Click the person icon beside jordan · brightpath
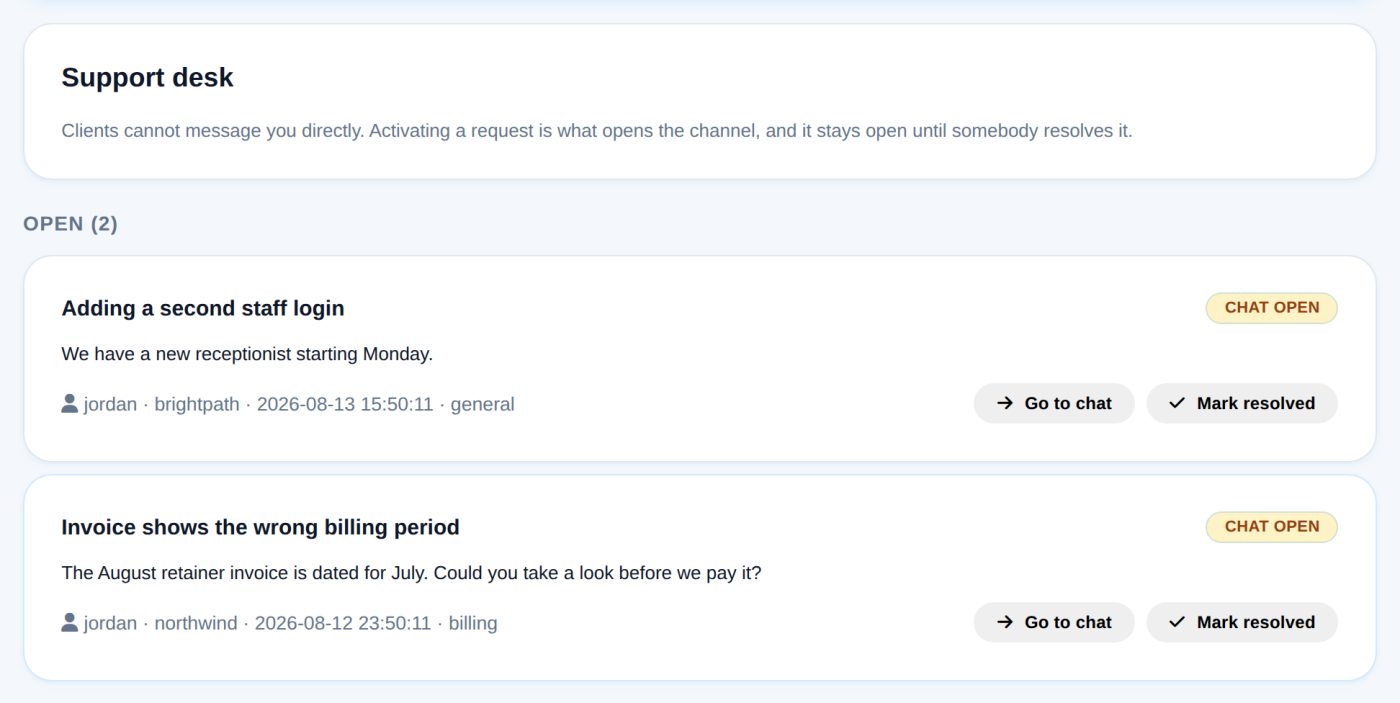This screenshot has width=1400, height=703. pos(69,403)
